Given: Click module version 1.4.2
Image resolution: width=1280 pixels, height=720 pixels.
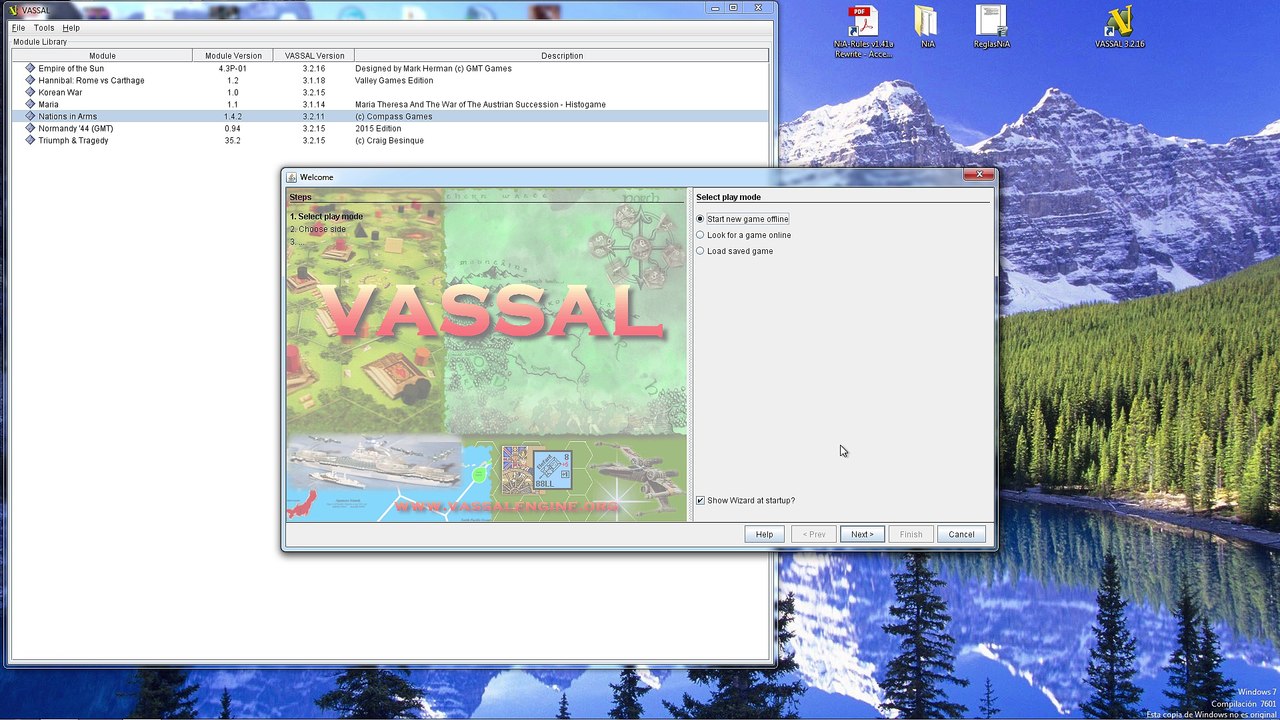Looking at the screenshot, I should point(233,116).
